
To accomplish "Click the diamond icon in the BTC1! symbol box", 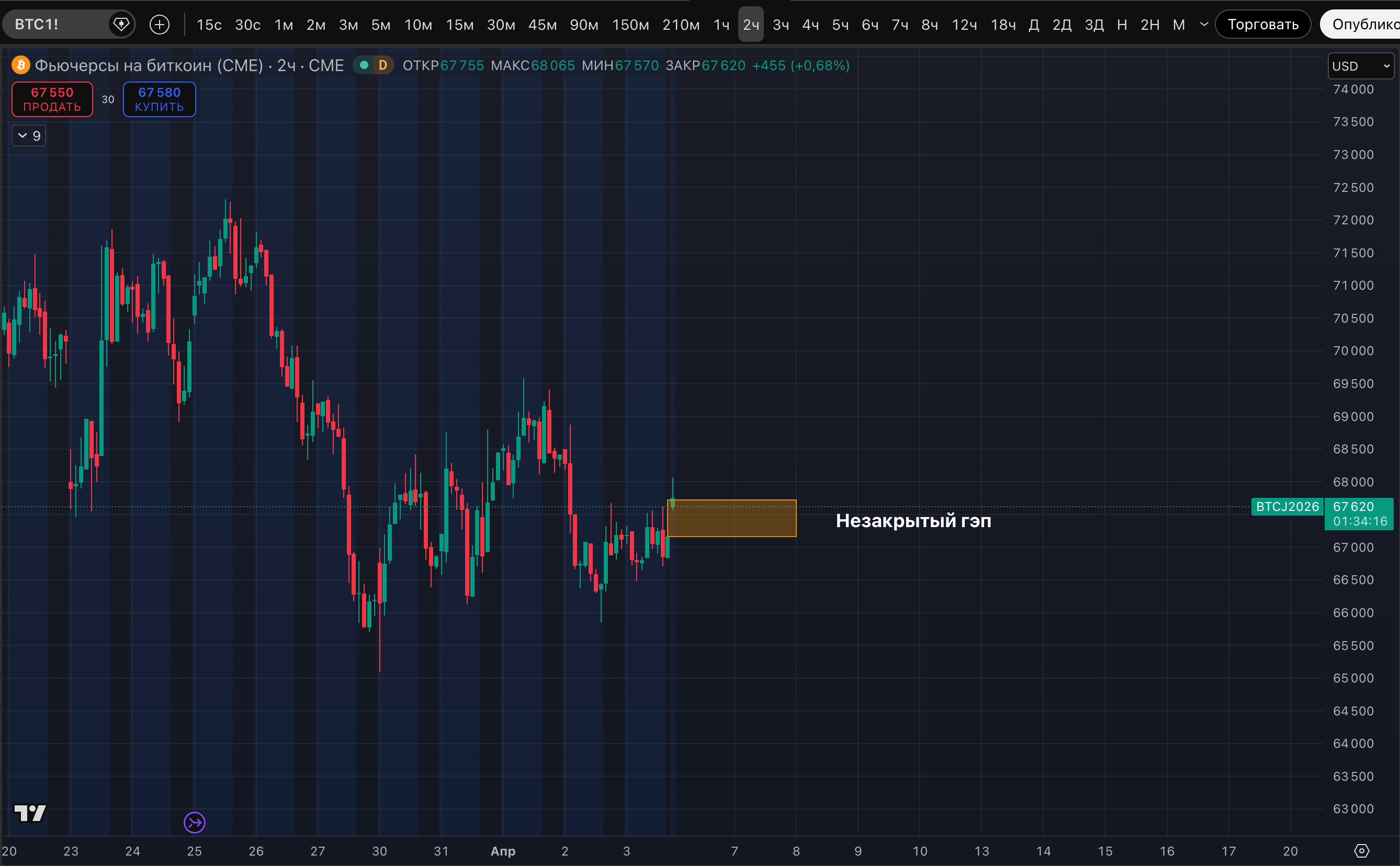I will pyautogui.click(x=121, y=24).
